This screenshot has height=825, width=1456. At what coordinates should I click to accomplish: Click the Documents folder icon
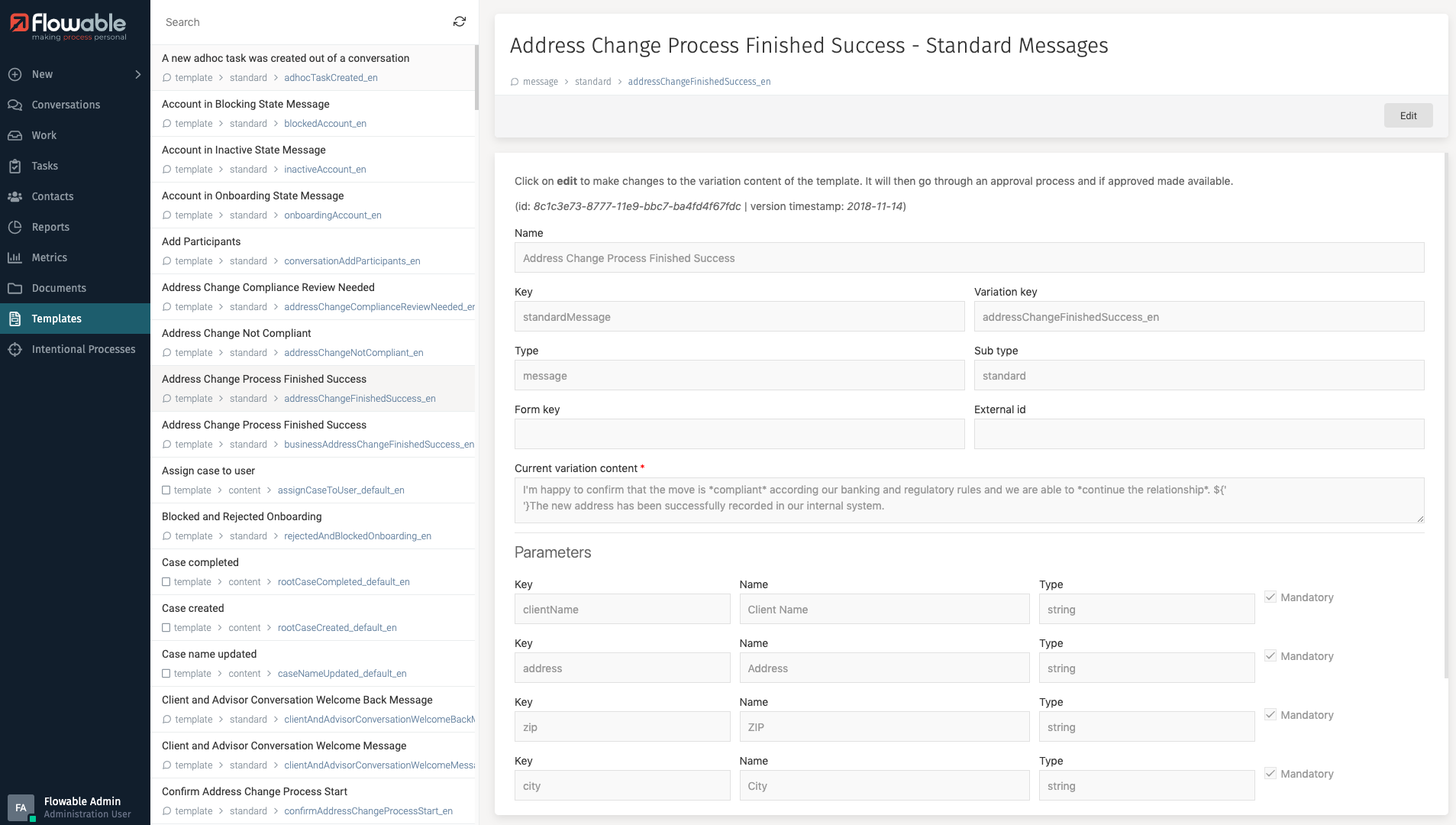[15, 288]
